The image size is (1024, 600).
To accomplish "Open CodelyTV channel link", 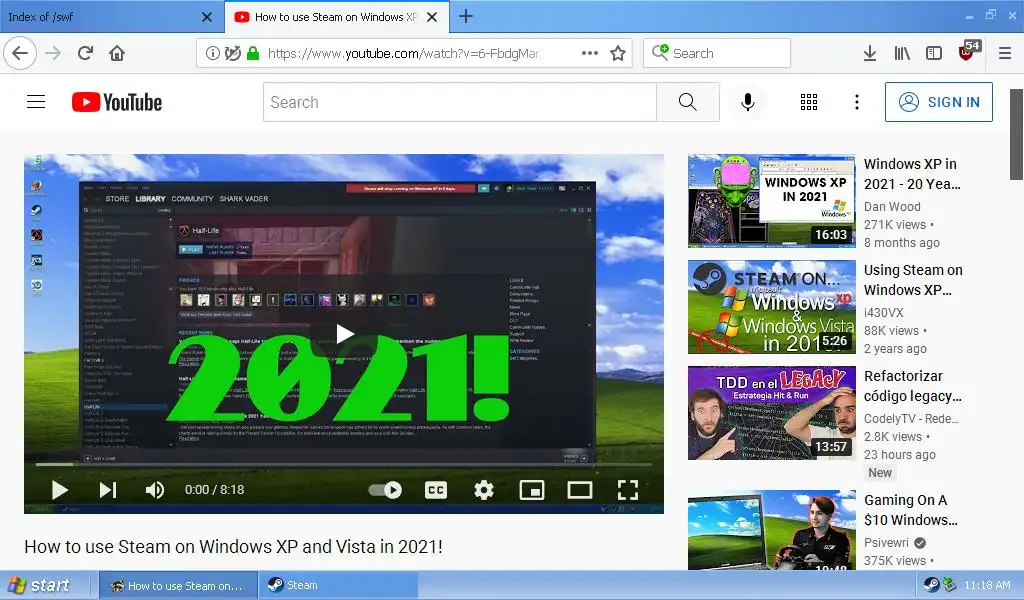I will pos(911,418).
